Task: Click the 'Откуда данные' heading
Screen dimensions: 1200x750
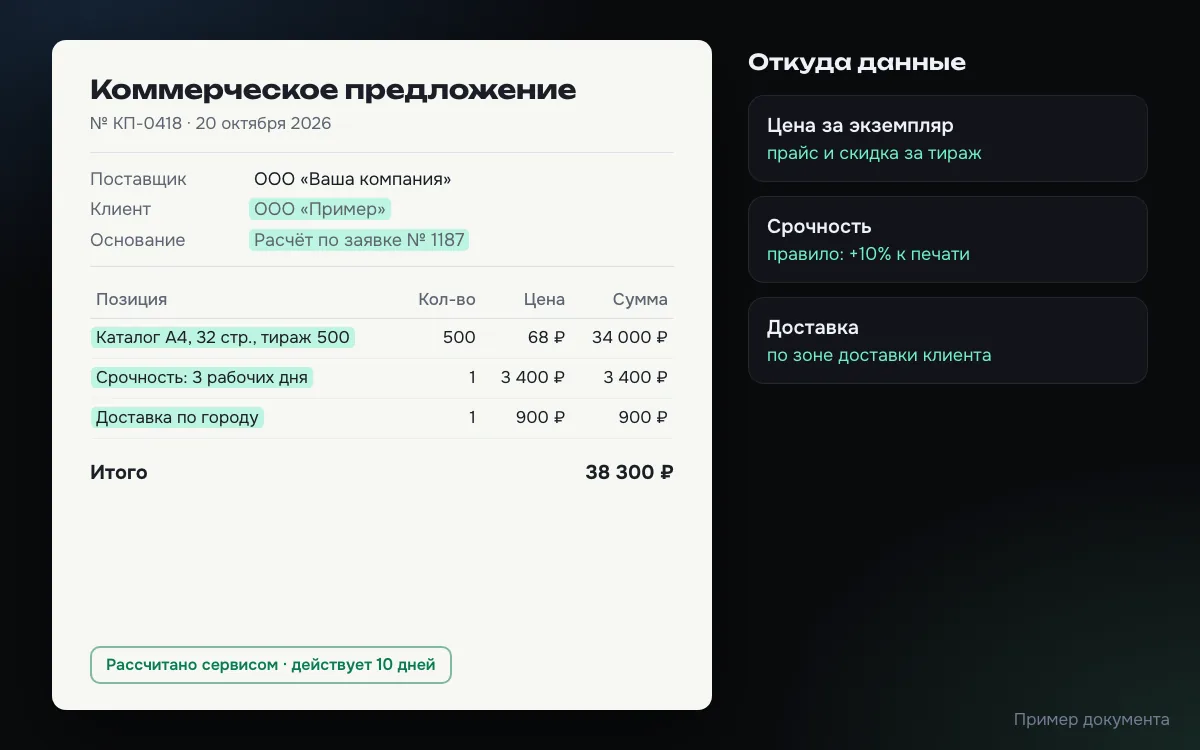Action: point(857,63)
